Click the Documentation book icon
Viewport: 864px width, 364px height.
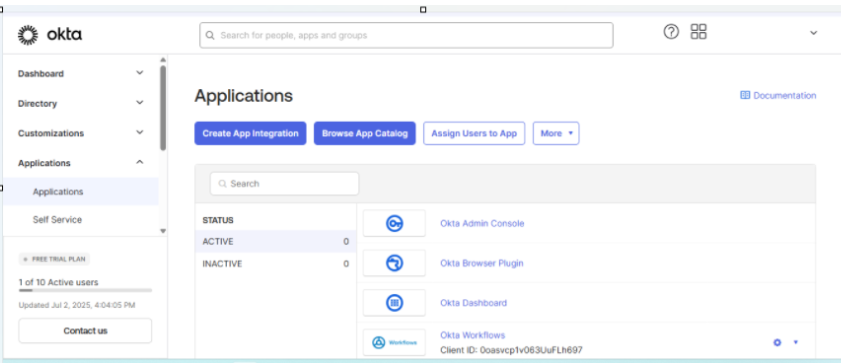[x=745, y=95]
